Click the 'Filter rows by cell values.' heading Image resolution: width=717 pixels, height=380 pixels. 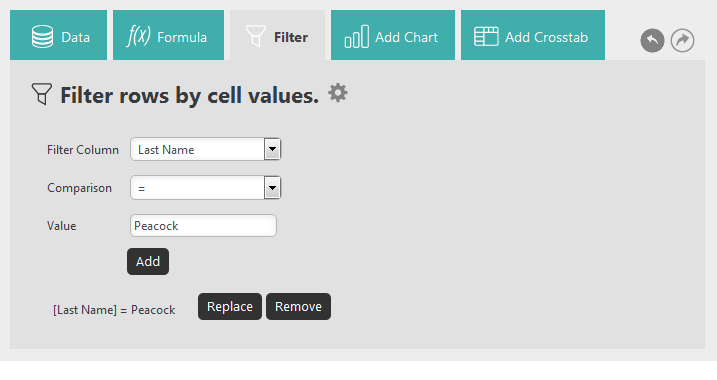(x=189, y=96)
